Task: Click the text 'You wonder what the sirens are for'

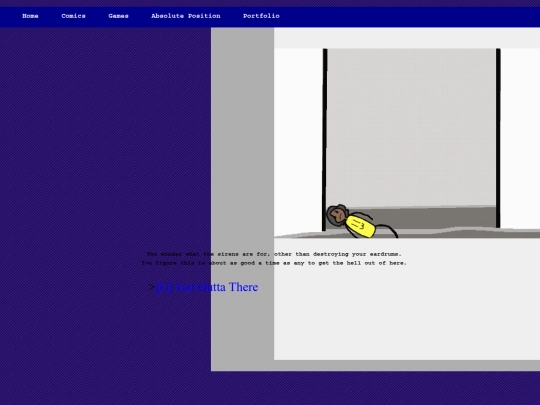Action: pyautogui.click(x=209, y=254)
